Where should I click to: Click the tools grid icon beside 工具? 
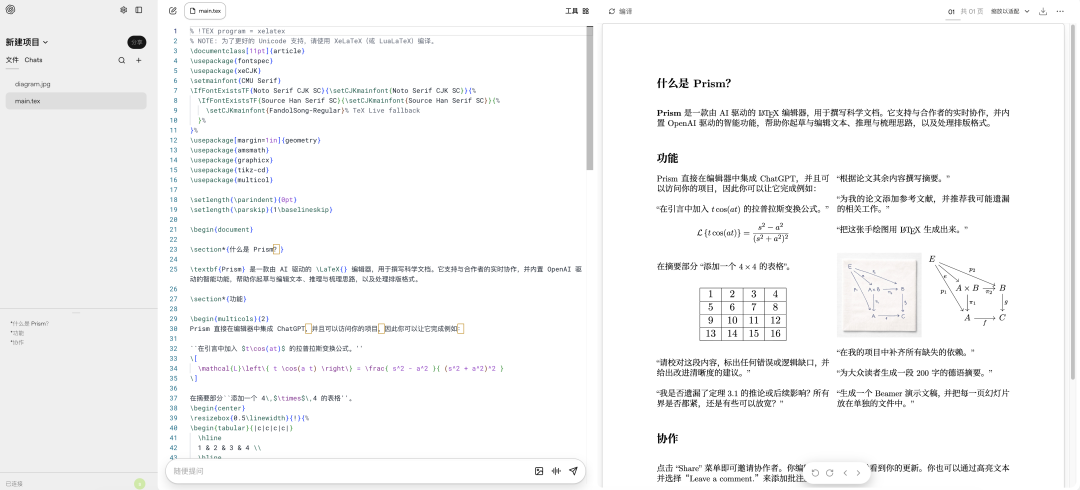tap(585, 11)
